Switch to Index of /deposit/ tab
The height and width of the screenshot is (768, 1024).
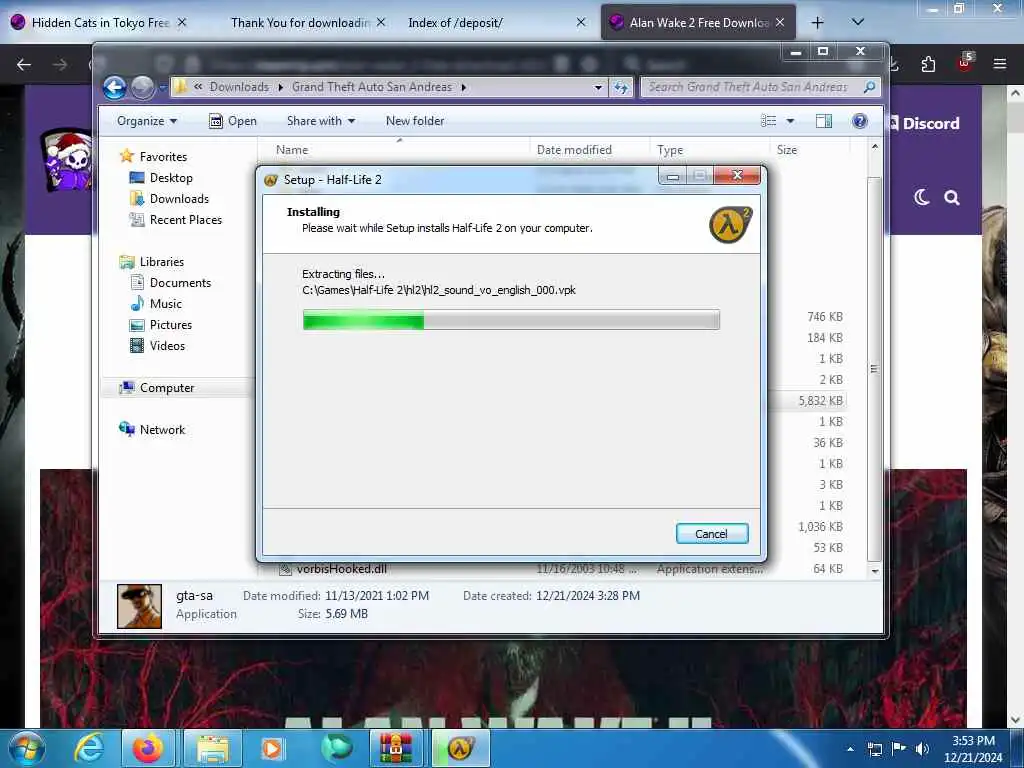click(455, 23)
